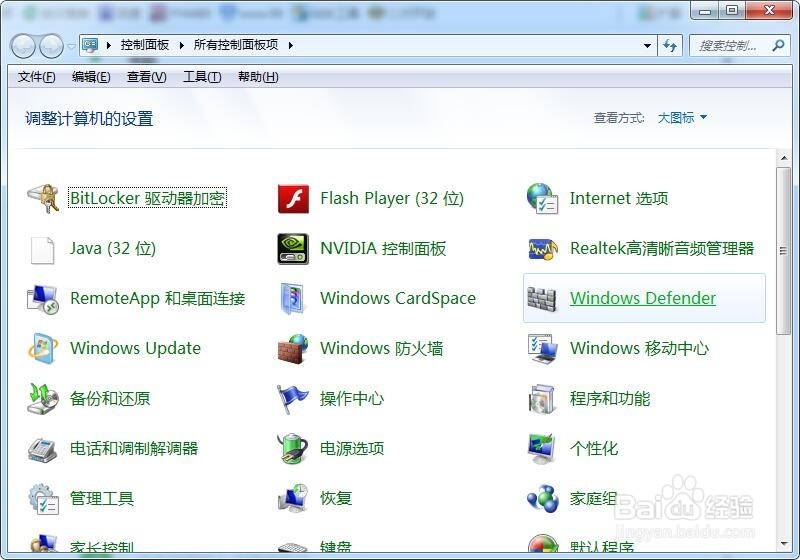Open NVIDIA 控制面板 link
The height and width of the screenshot is (560, 800).
tap(383, 248)
